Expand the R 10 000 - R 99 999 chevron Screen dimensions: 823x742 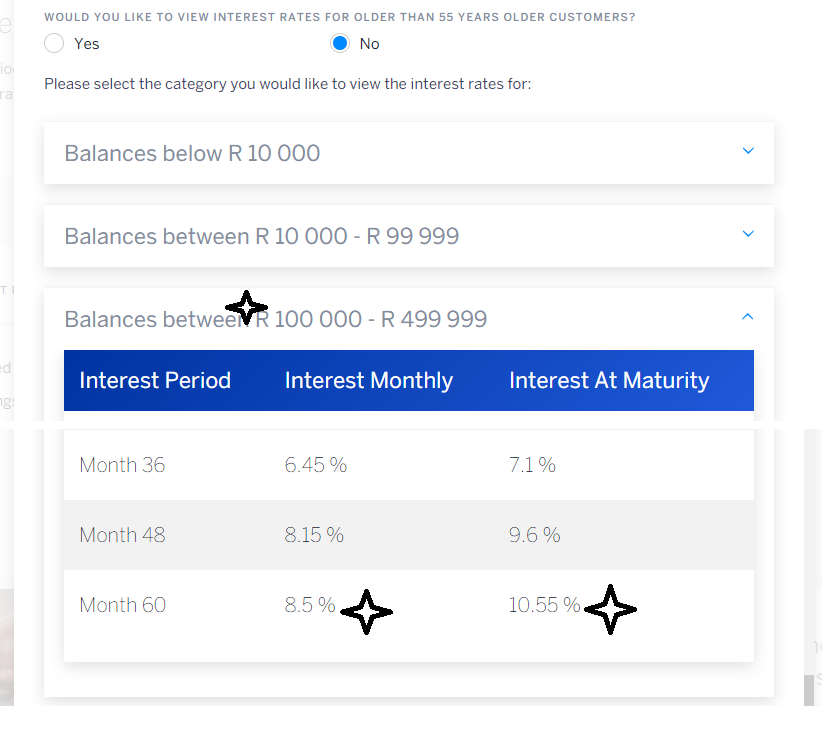748,234
